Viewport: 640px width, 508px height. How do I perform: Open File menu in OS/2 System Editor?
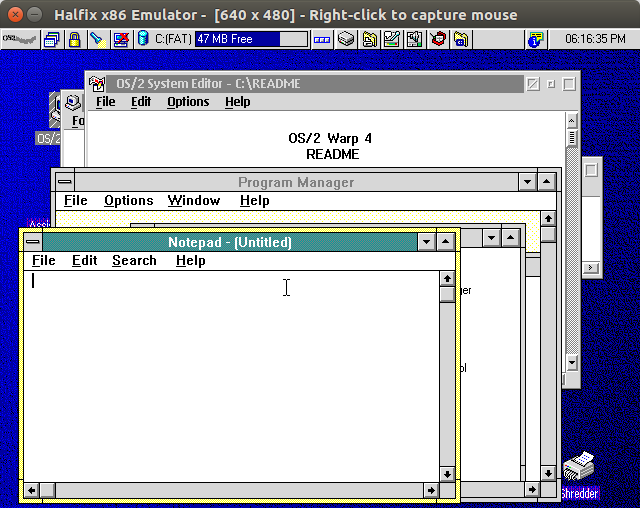pyautogui.click(x=105, y=102)
